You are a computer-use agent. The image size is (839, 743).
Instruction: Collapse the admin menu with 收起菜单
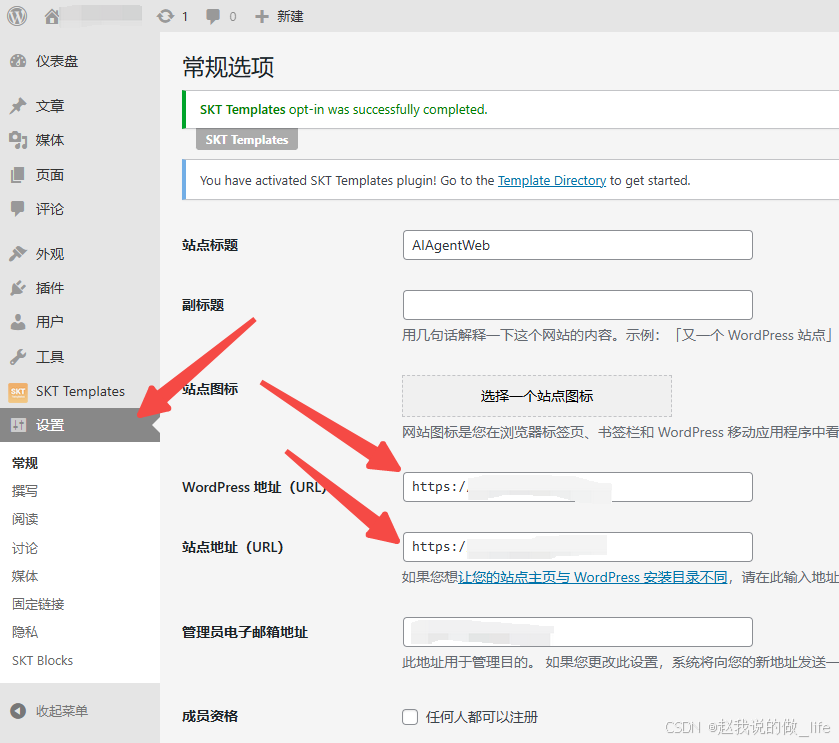pyautogui.click(x=61, y=711)
